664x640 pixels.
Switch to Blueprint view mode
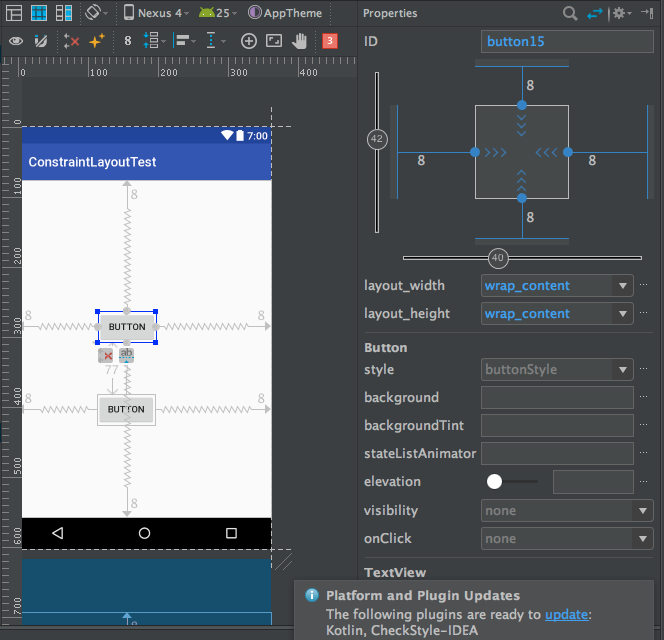(39, 13)
